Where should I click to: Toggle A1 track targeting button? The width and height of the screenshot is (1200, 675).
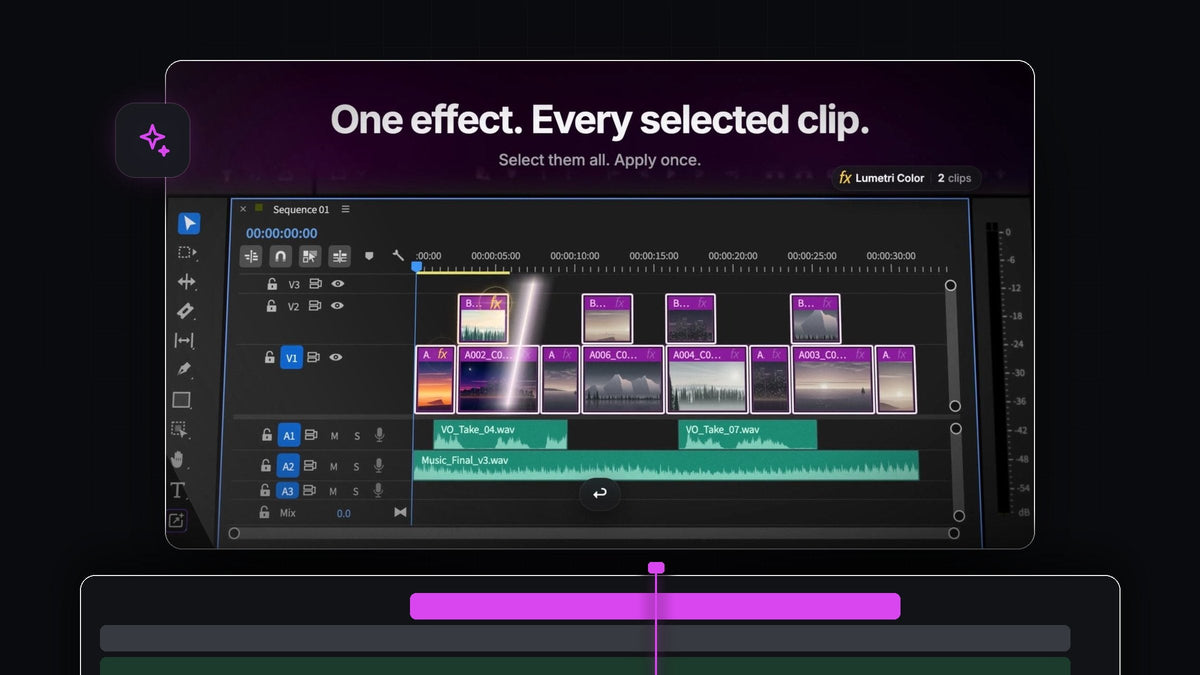tap(288, 436)
